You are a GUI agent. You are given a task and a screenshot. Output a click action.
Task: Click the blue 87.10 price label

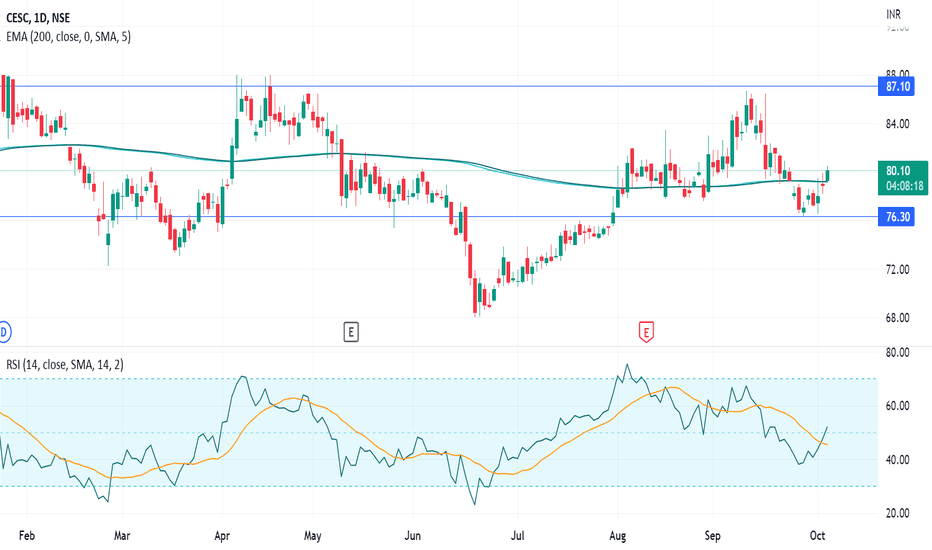pyautogui.click(x=897, y=87)
